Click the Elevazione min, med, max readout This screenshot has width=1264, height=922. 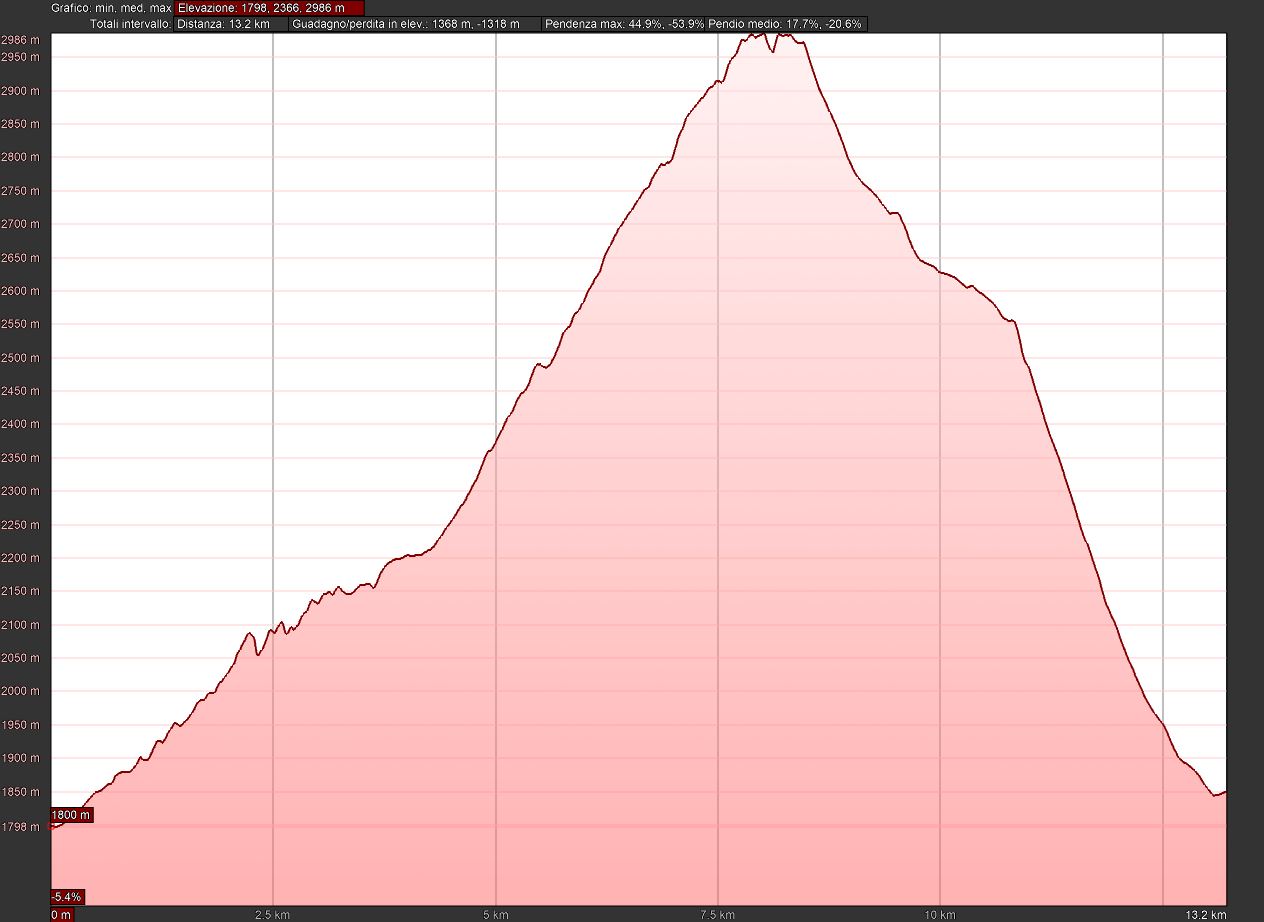(268, 8)
